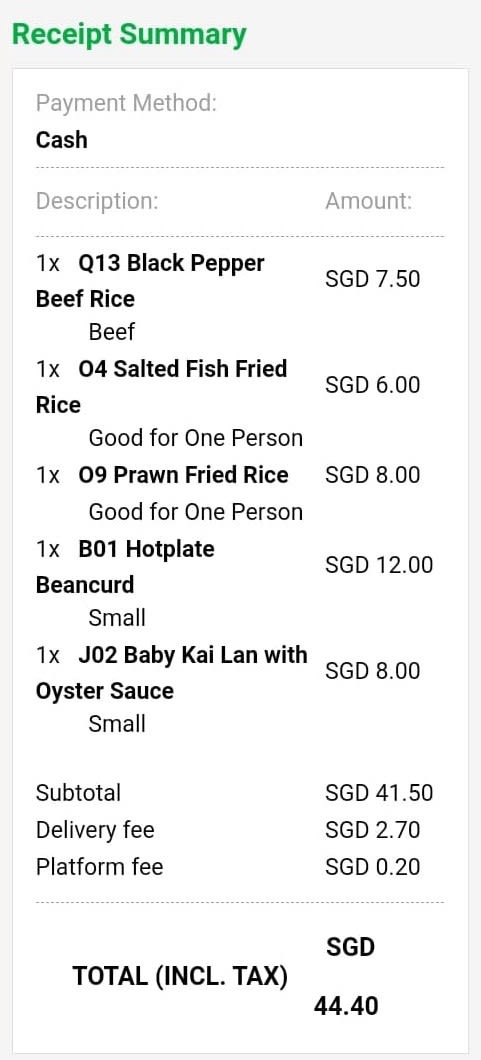
Task: Click the SGD 7.50 price
Action: [372, 279]
